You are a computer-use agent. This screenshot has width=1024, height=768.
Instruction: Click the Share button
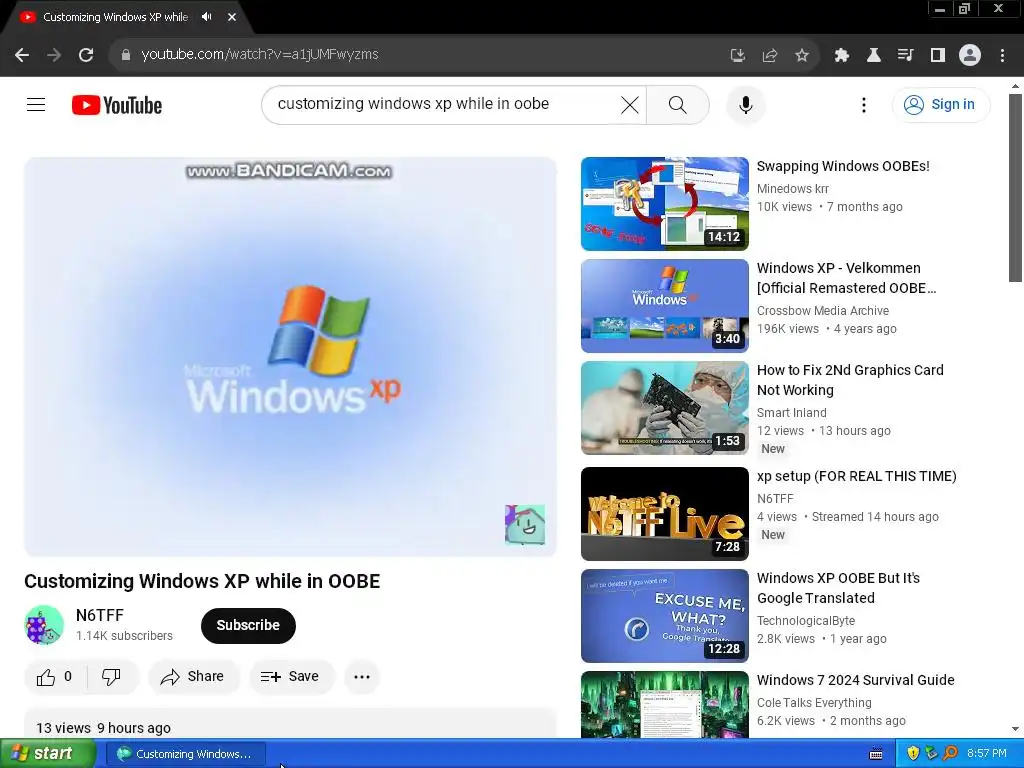click(x=194, y=677)
